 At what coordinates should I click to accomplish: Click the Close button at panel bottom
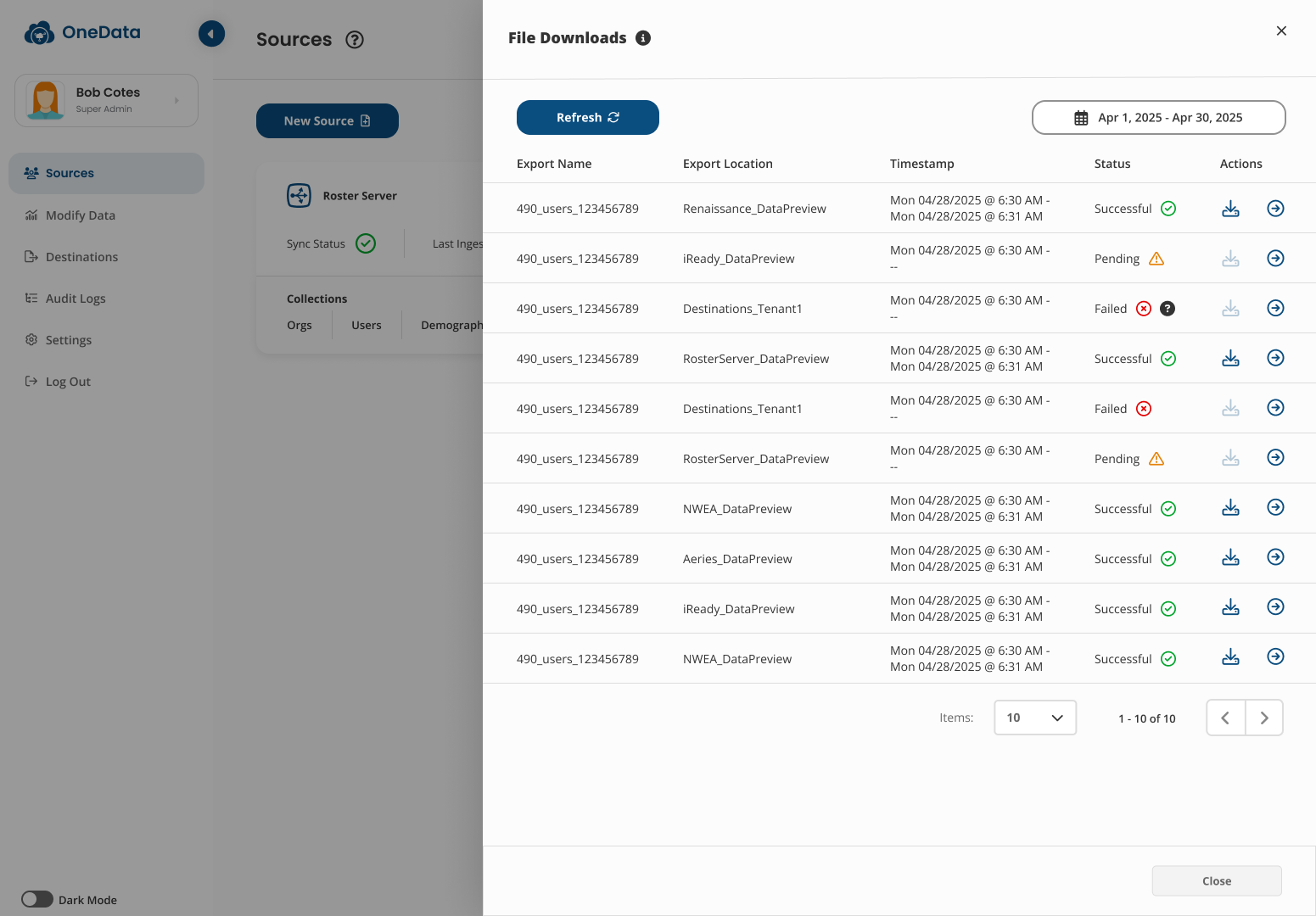[1216, 881]
